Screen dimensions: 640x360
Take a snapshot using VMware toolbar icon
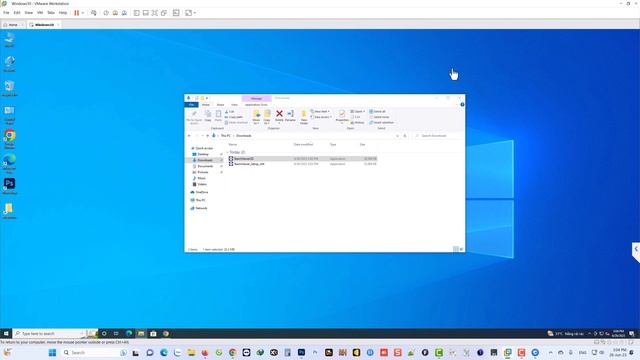click(106, 13)
